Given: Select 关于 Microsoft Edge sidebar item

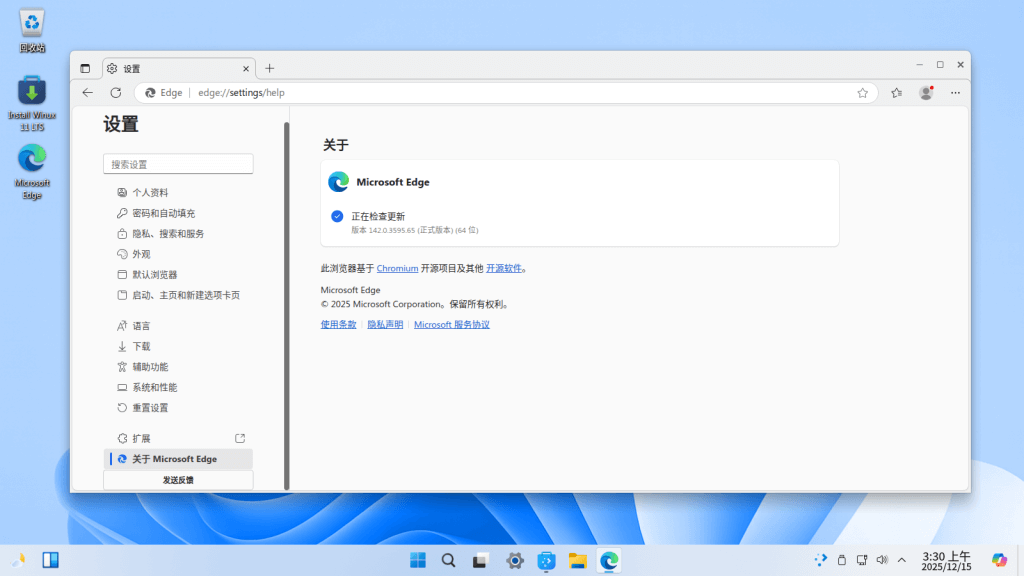Looking at the screenshot, I should click(178, 459).
